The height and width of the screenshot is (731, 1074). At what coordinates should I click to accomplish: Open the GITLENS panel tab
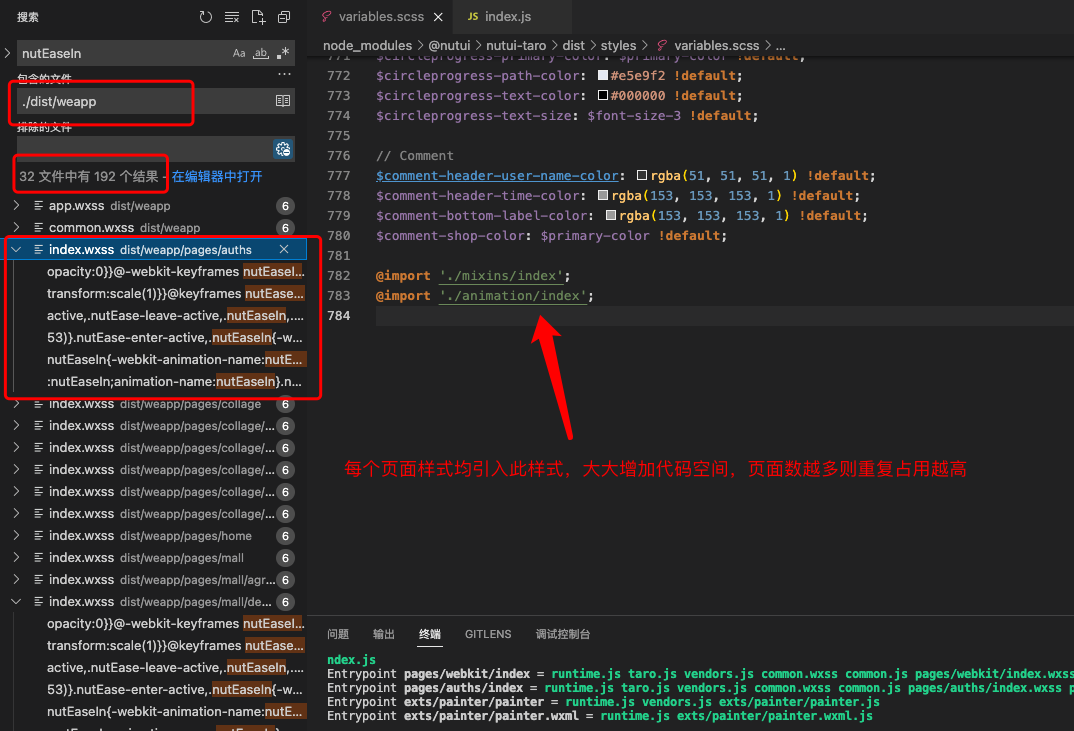click(488, 634)
